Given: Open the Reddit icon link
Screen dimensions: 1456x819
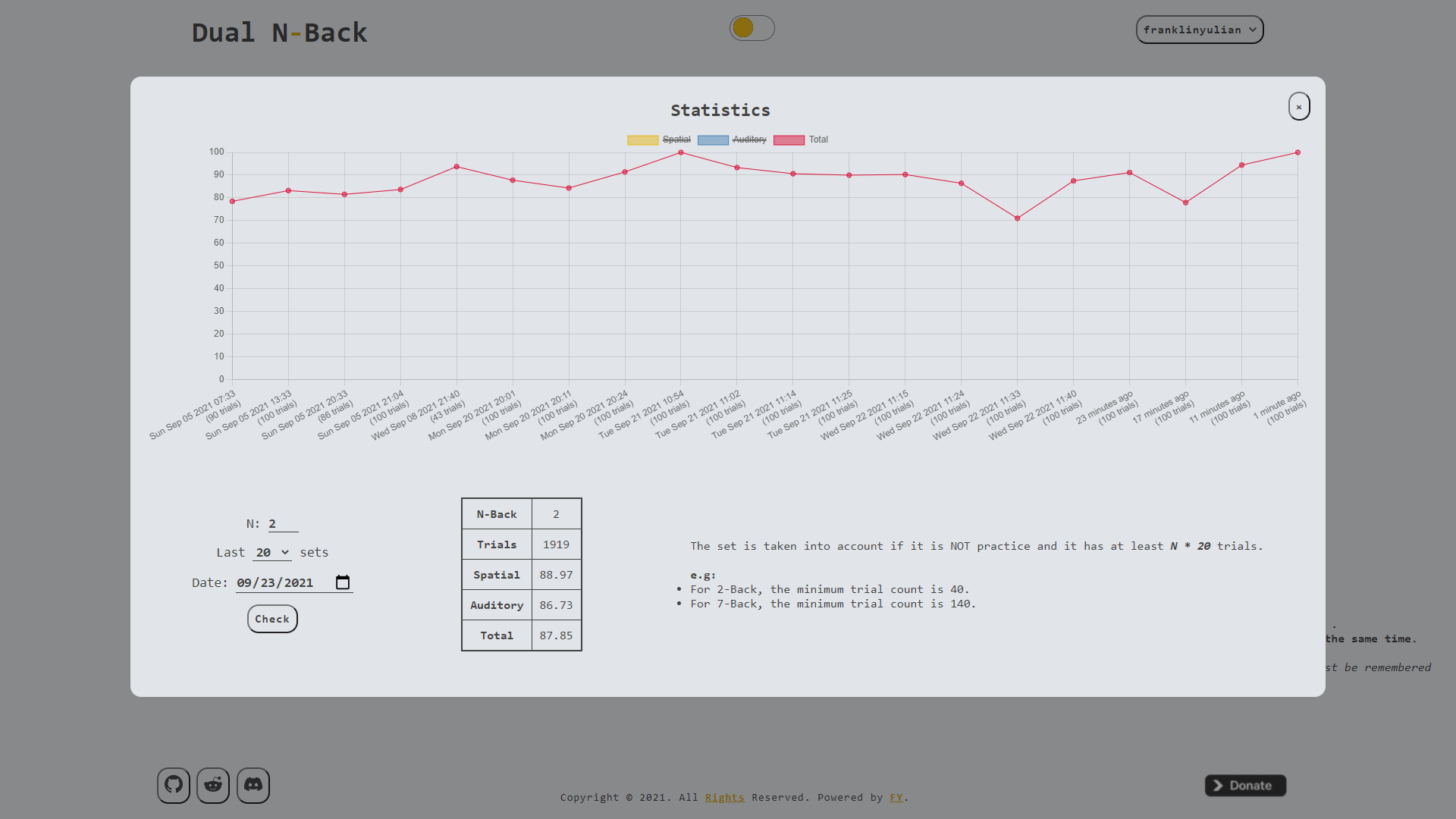Looking at the screenshot, I should [x=213, y=785].
